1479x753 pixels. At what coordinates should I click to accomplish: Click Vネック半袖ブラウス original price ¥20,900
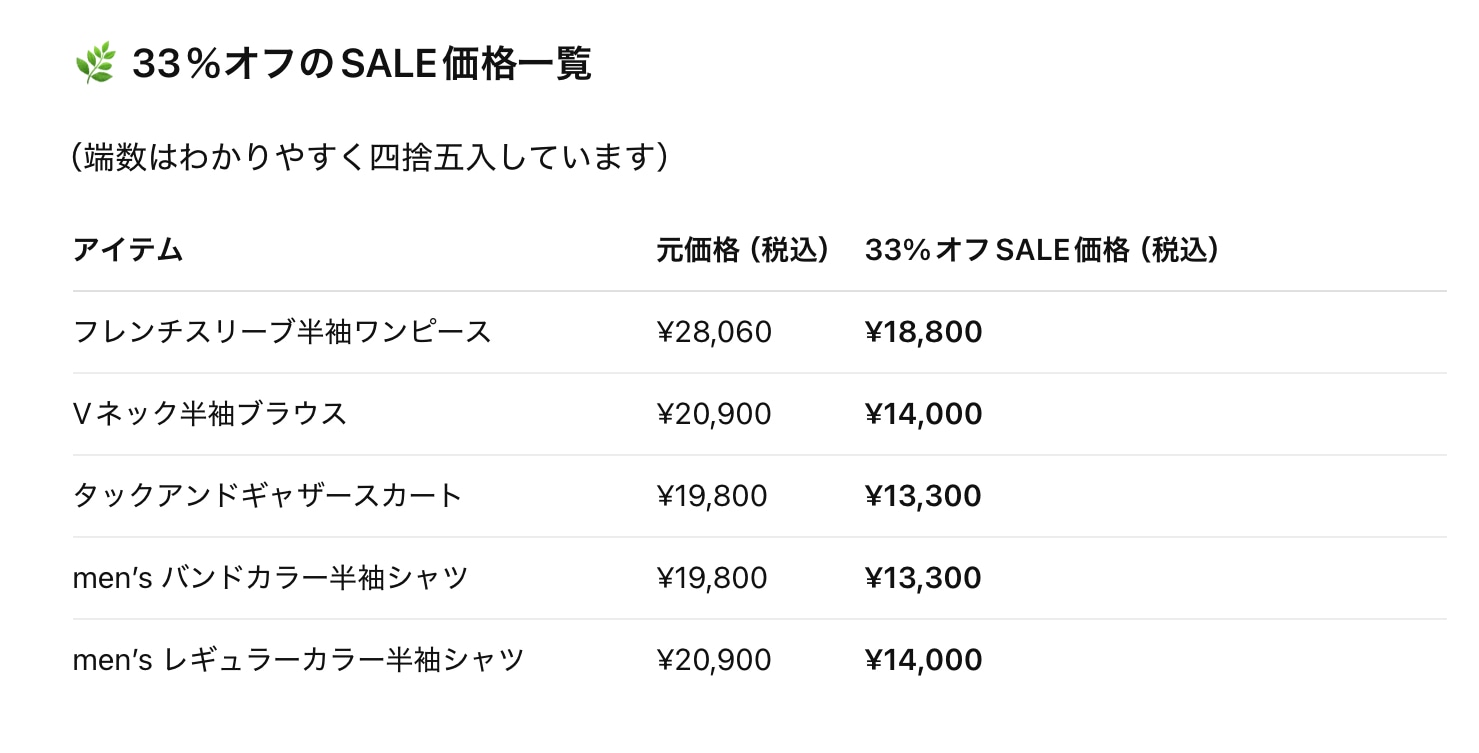(x=714, y=414)
